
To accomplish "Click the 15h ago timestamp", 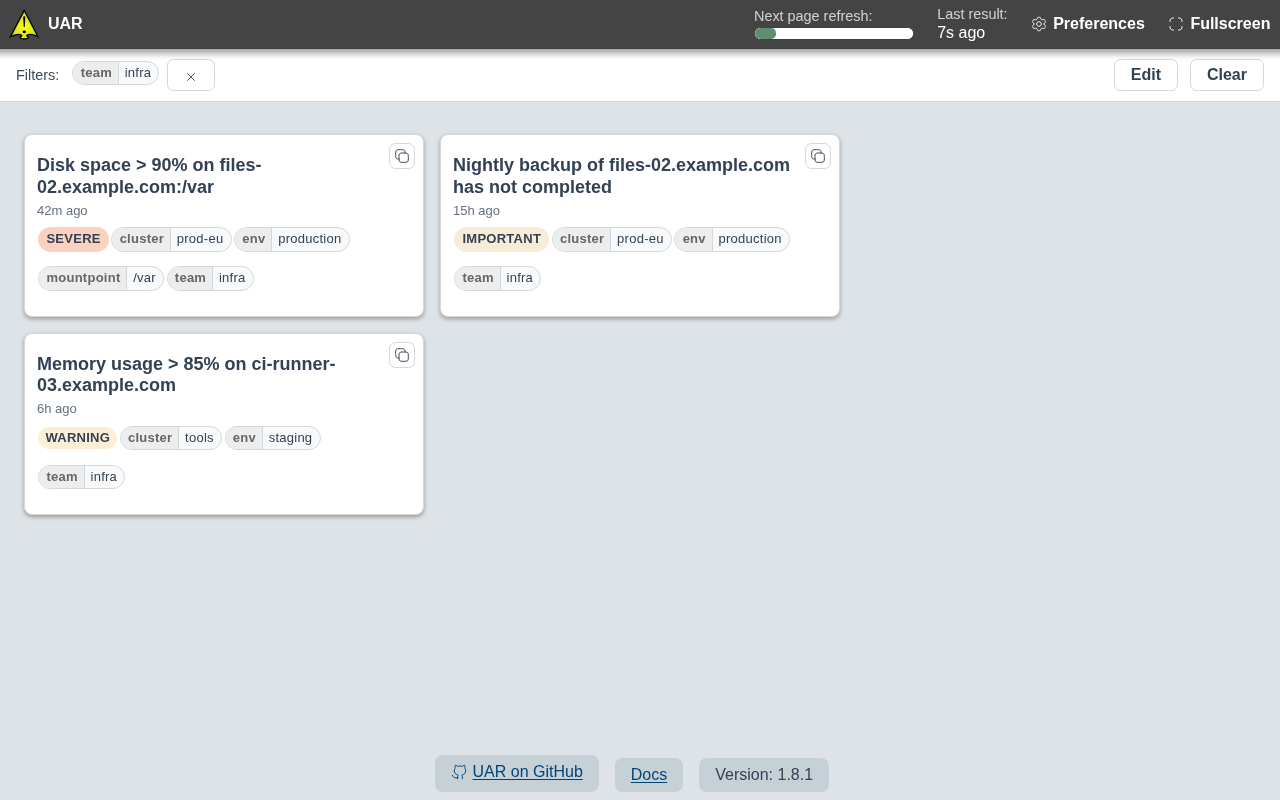I will (476, 211).
